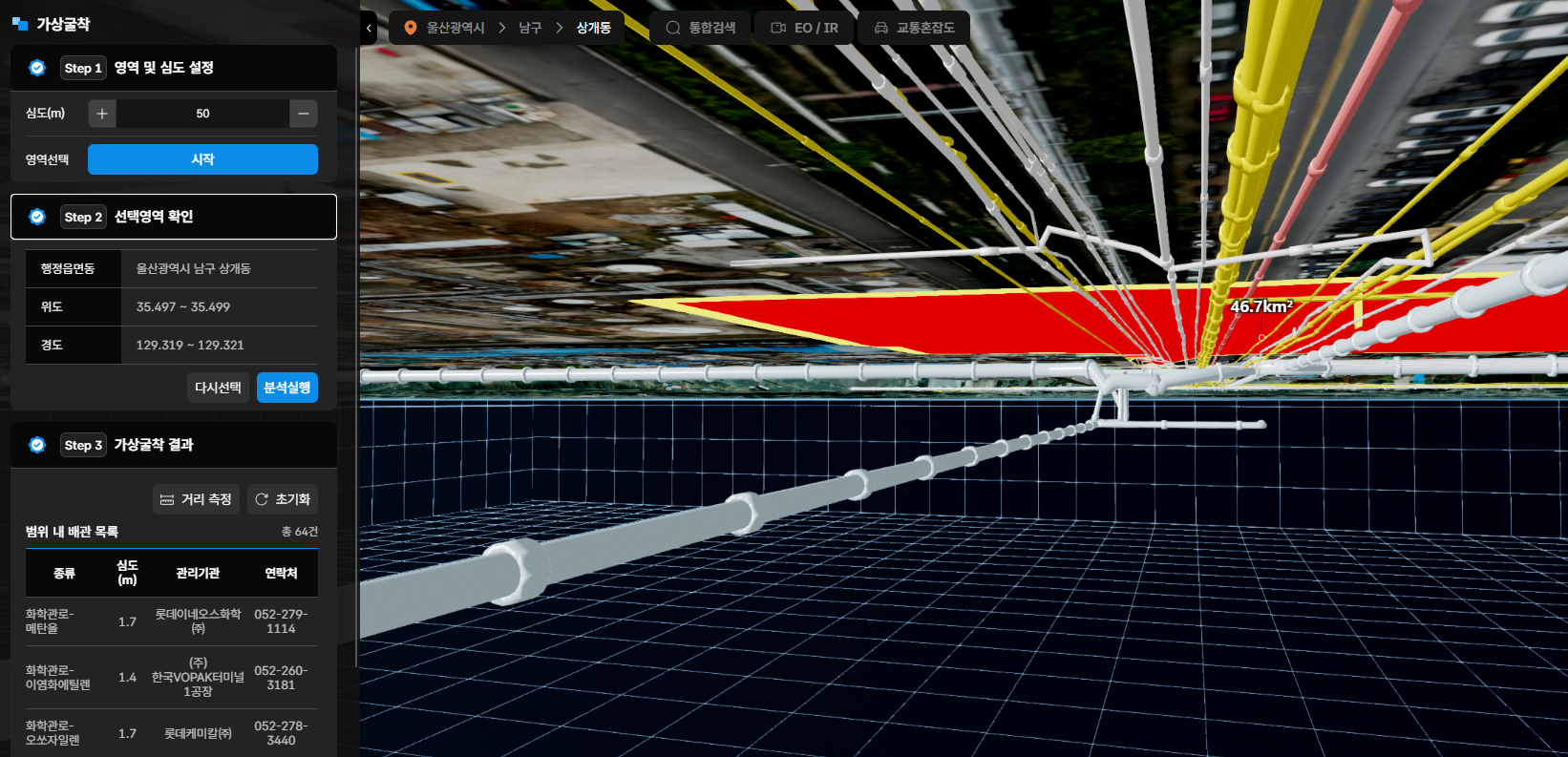Image resolution: width=1568 pixels, height=757 pixels.
Task: Select the 화학관로-이염화에틸렌 pipe row
Action: coord(172,677)
